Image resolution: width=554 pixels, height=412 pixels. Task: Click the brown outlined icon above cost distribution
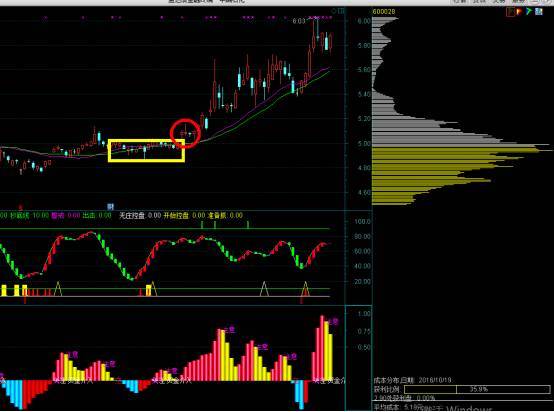(x=510, y=12)
